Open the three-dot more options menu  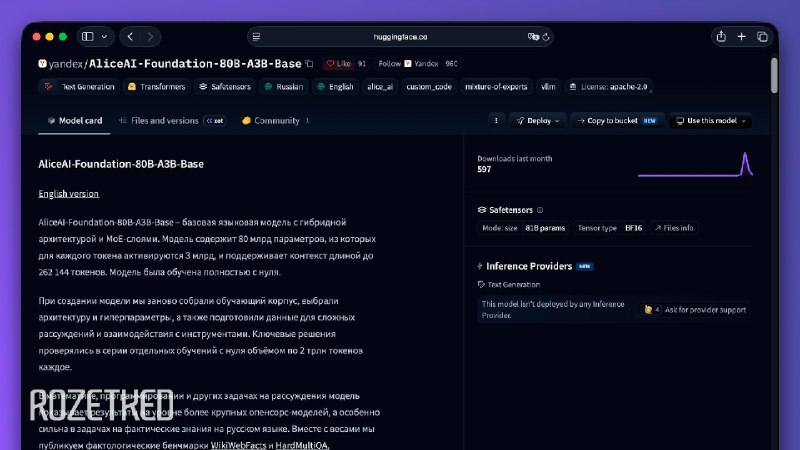(496, 121)
